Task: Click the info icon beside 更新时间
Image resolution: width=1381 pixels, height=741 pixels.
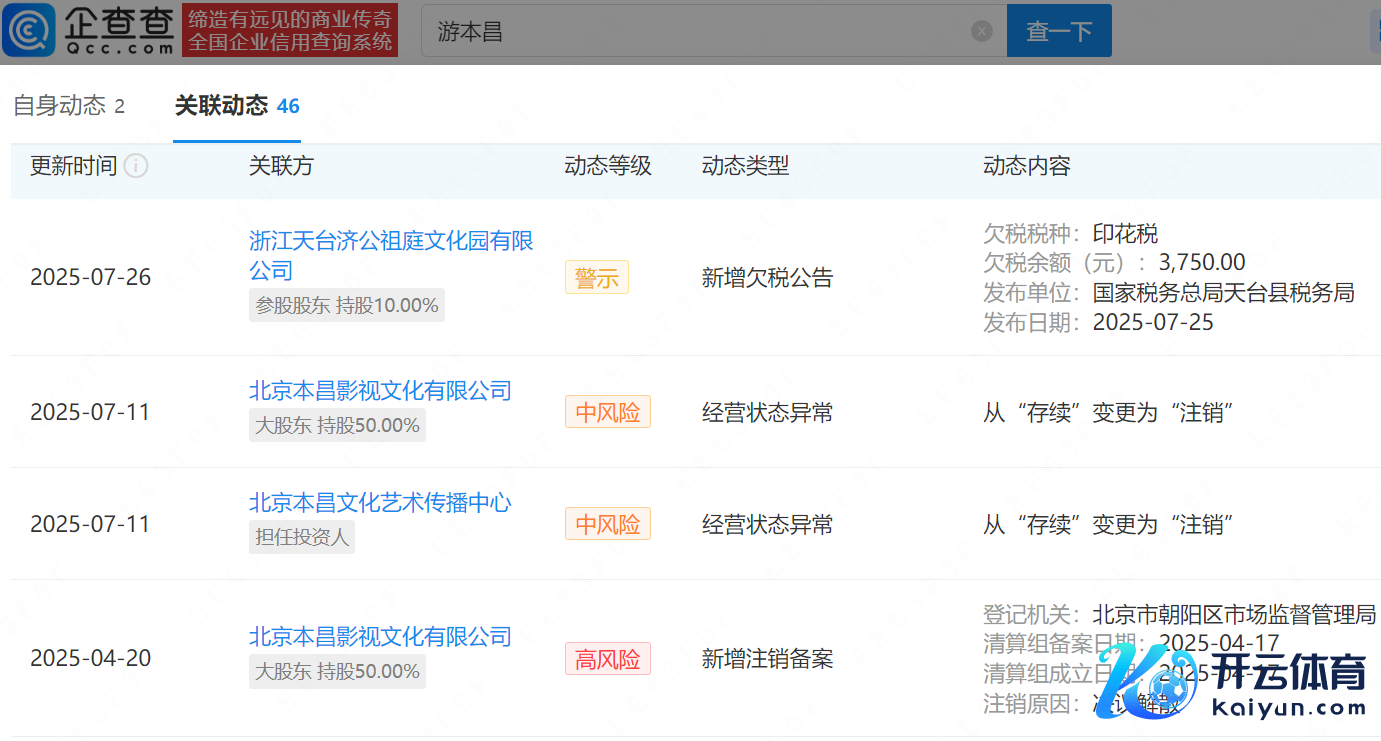Action: click(x=136, y=166)
